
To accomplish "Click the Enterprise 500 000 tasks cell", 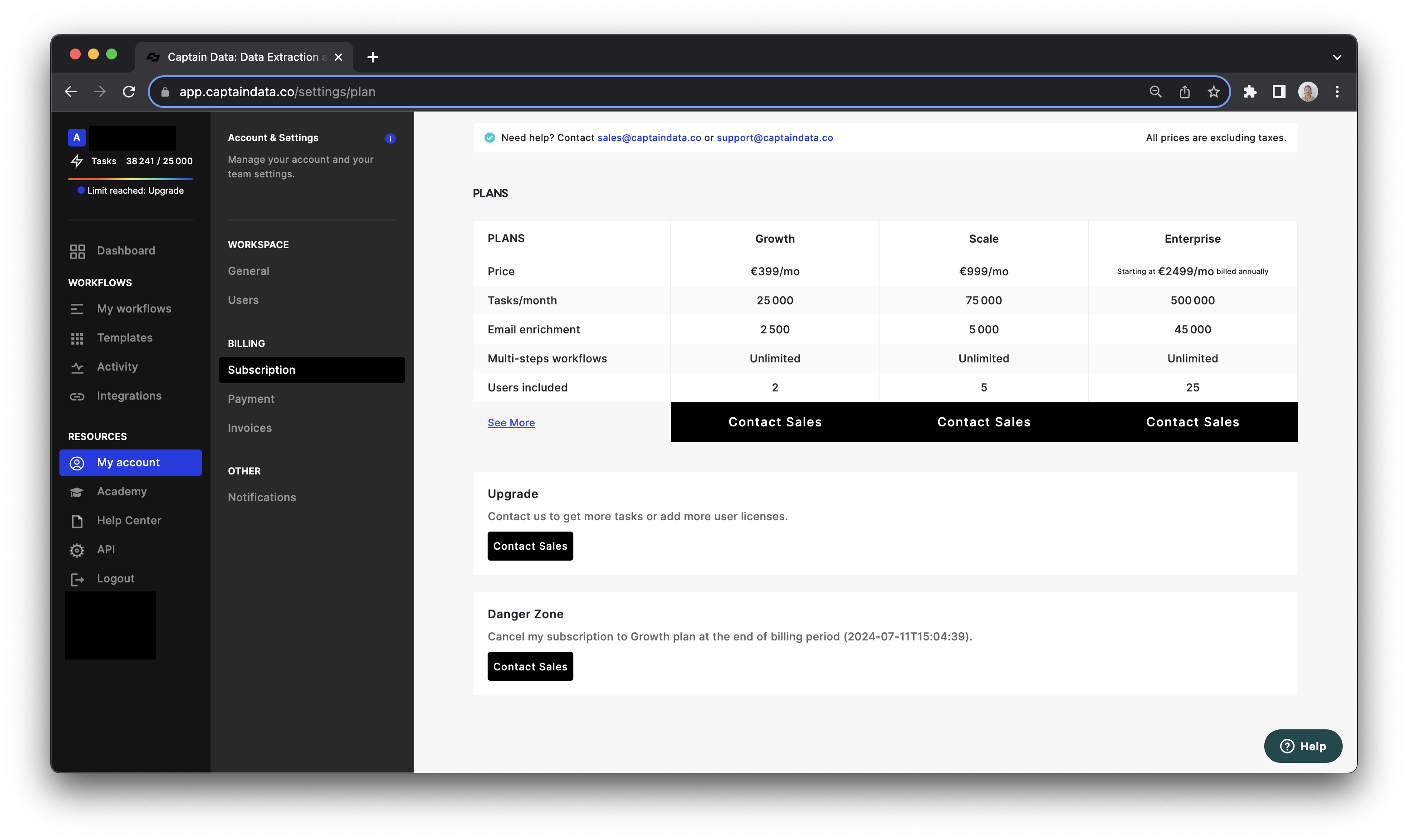I will point(1193,301).
